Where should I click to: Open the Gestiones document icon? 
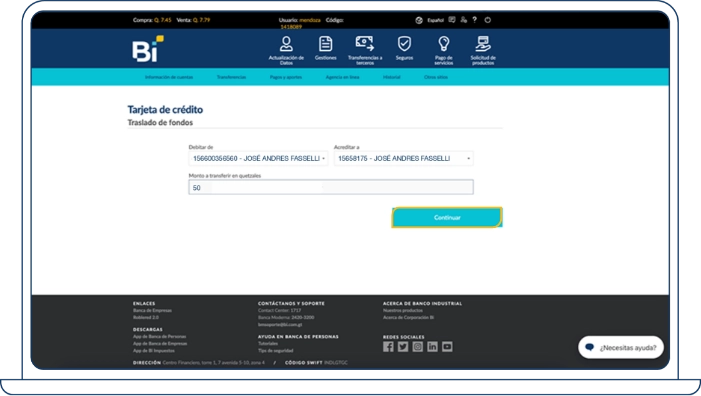[325, 44]
